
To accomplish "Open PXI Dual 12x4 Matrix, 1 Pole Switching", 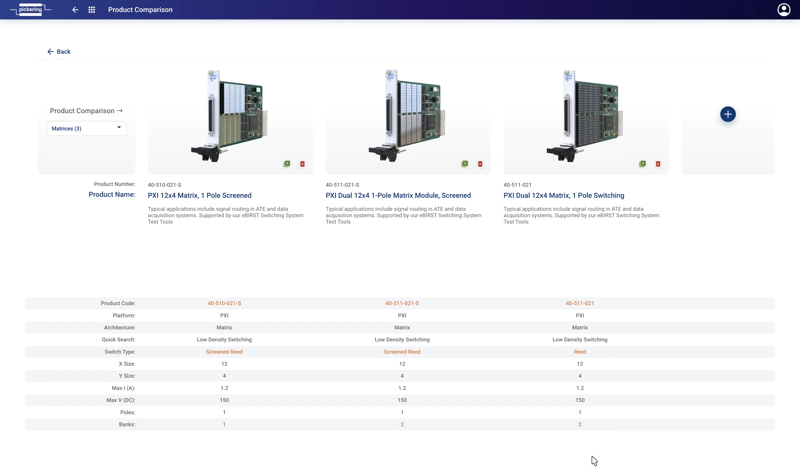I will (x=564, y=195).
